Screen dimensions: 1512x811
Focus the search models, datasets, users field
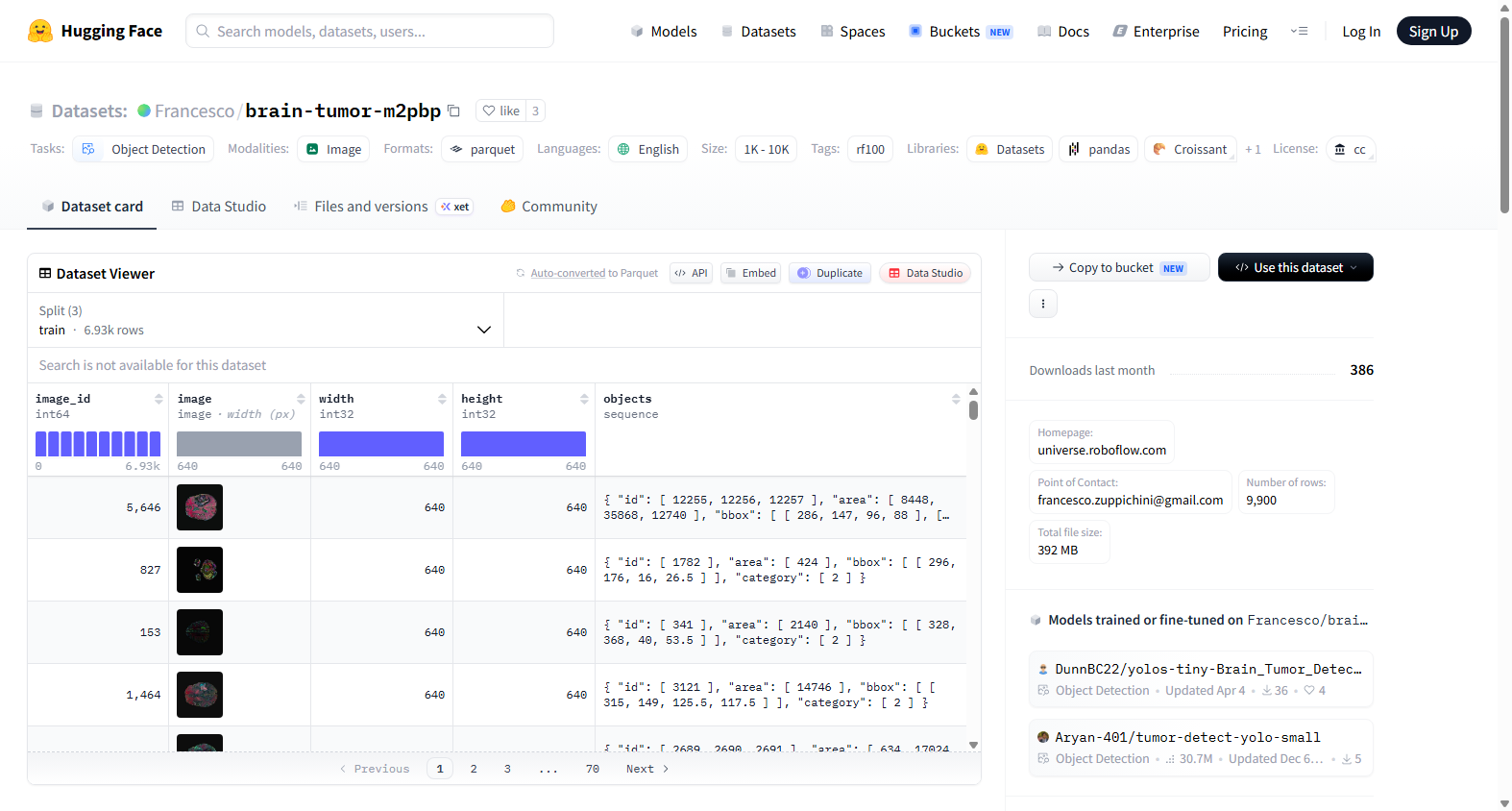click(370, 31)
